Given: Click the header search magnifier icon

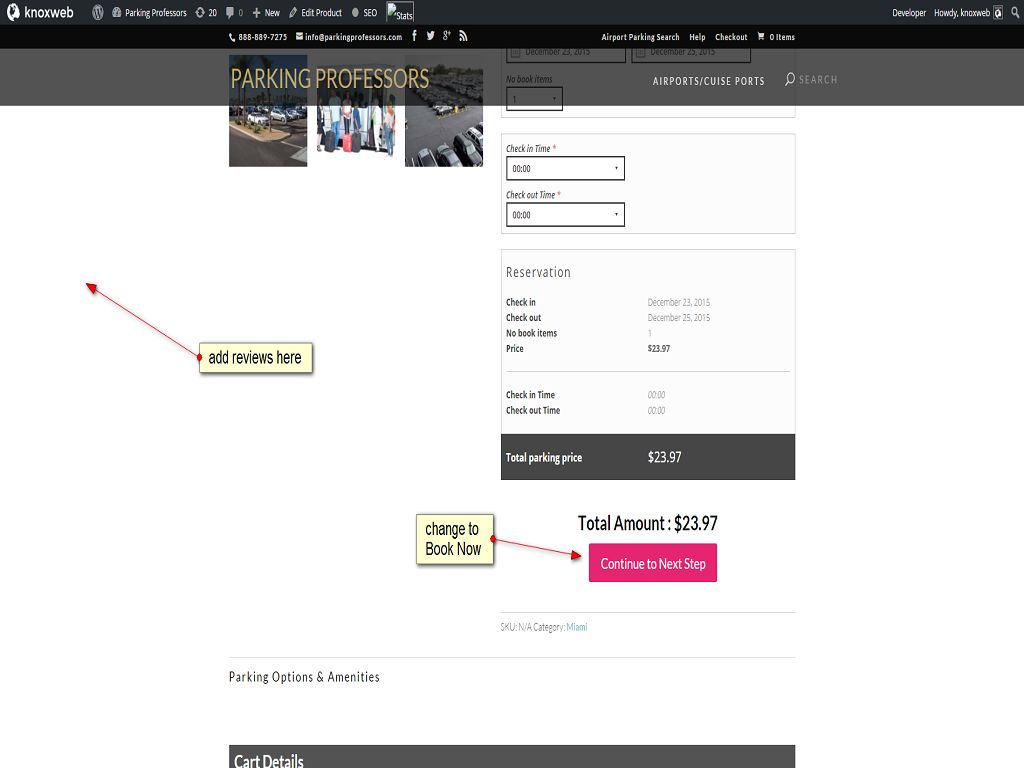Looking at the screenshot, I should tap(790, 79).
